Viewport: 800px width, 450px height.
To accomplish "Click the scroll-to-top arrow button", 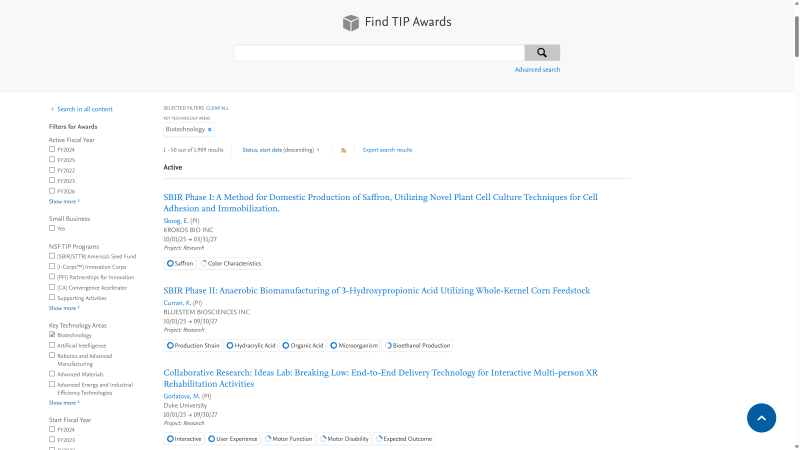I will 761,418.
